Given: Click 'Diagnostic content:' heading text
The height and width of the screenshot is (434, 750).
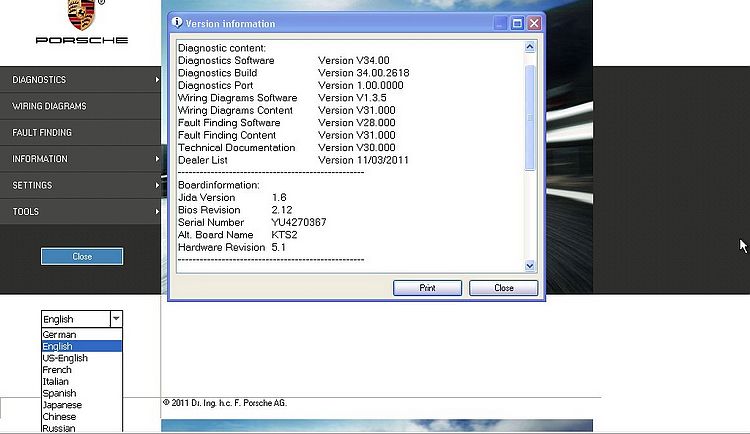Looking at the screenshot, I should click(222, 48).
